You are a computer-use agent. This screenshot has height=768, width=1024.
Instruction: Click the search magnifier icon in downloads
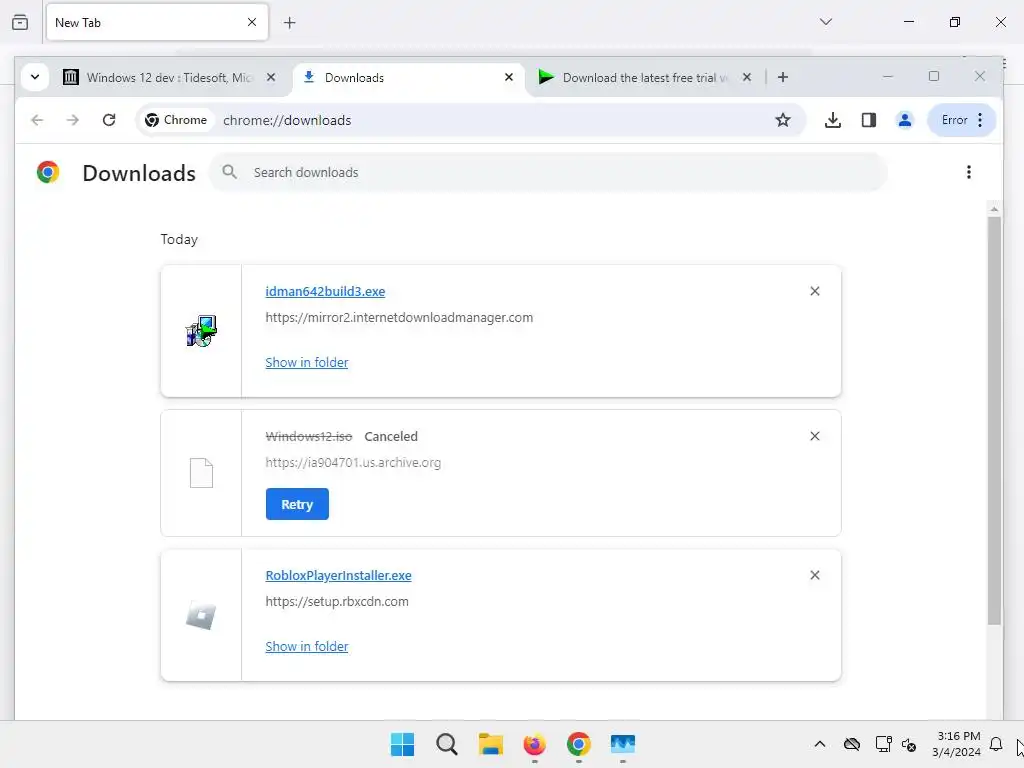[x=229, y=172]
